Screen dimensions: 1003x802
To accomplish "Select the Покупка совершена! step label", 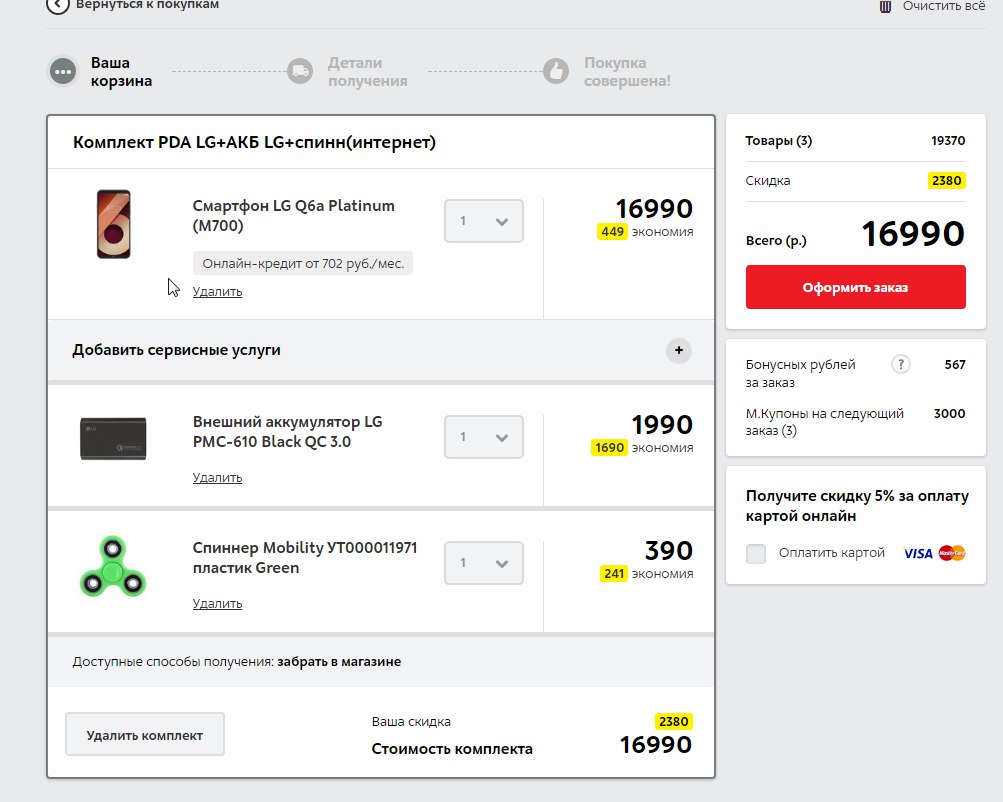I will pyautogui.click(x=627, y=72).
